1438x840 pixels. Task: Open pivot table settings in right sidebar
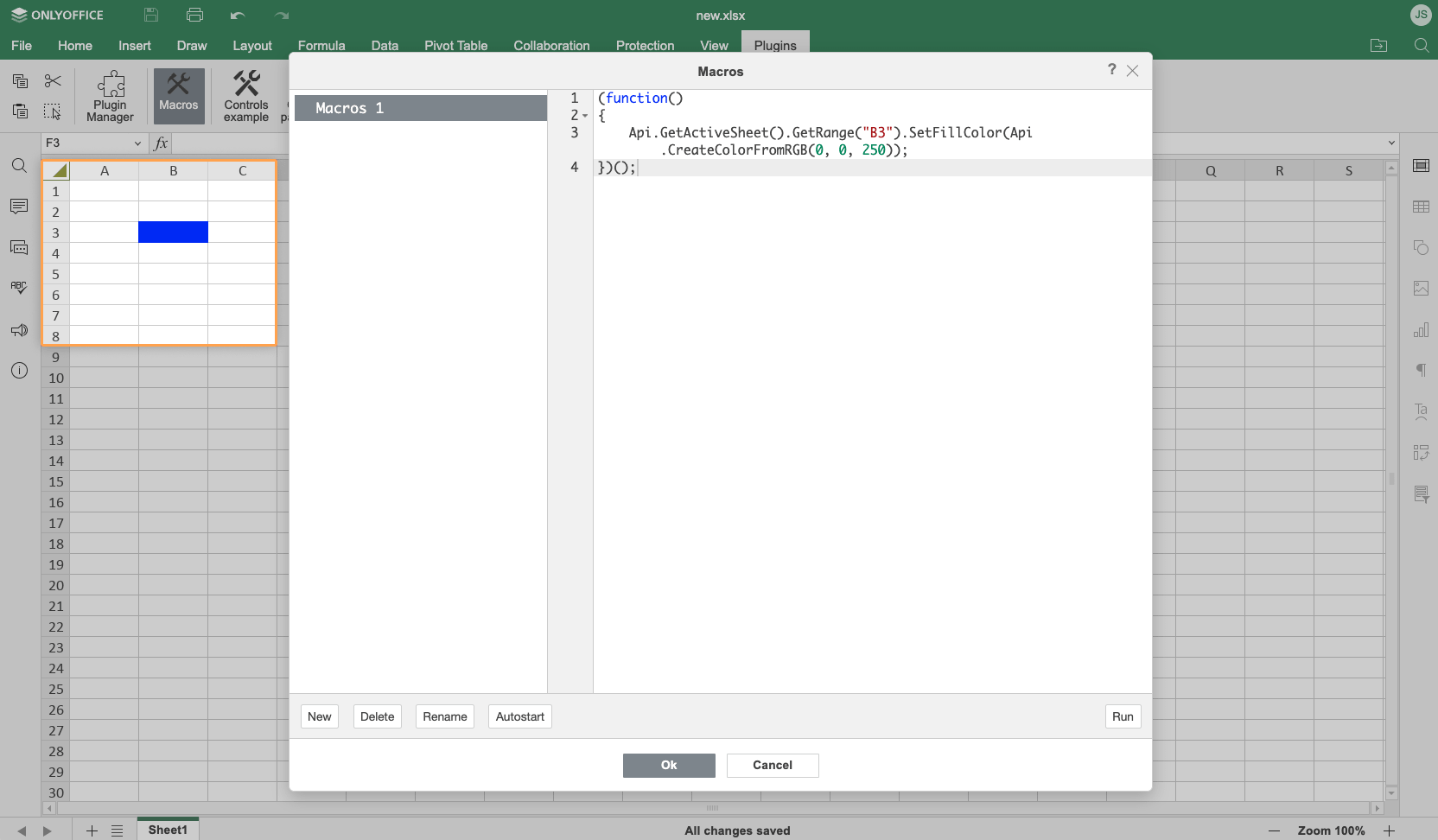coord(1421,452)
